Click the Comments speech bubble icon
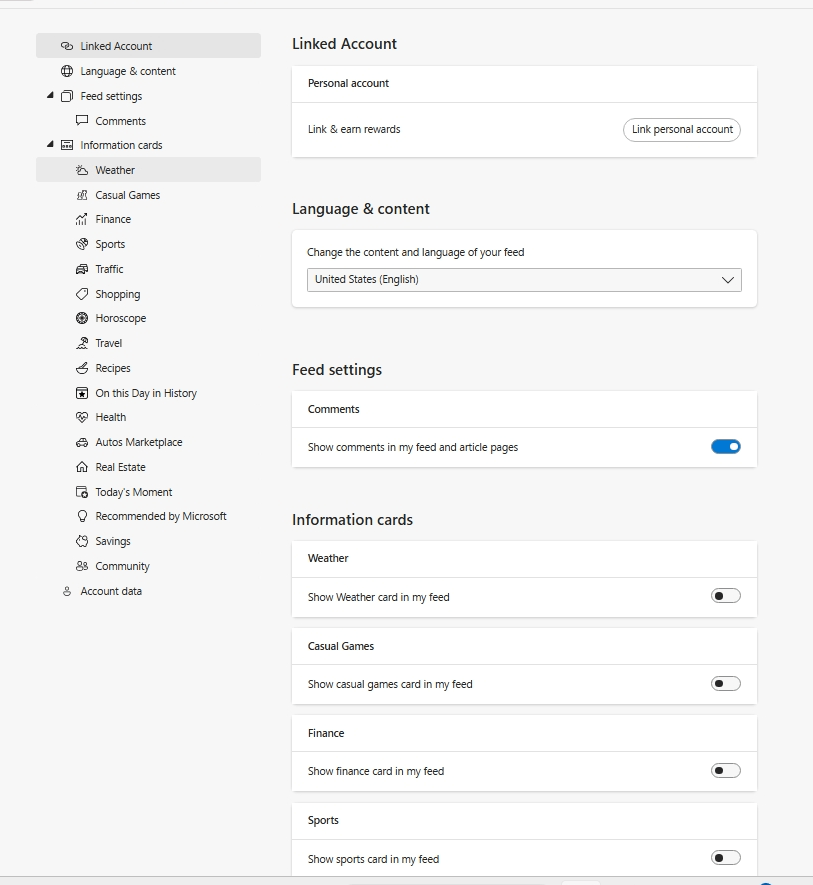813x885 pixels. click(82, 120)
